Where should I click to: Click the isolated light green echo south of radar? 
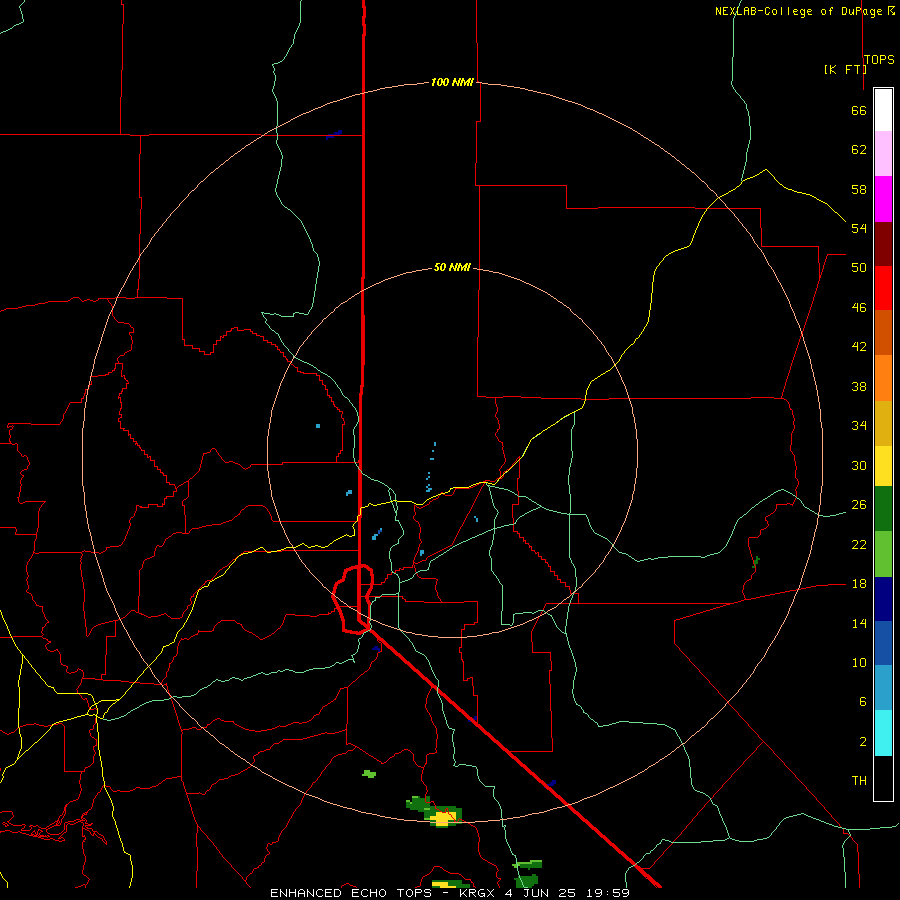369,774
